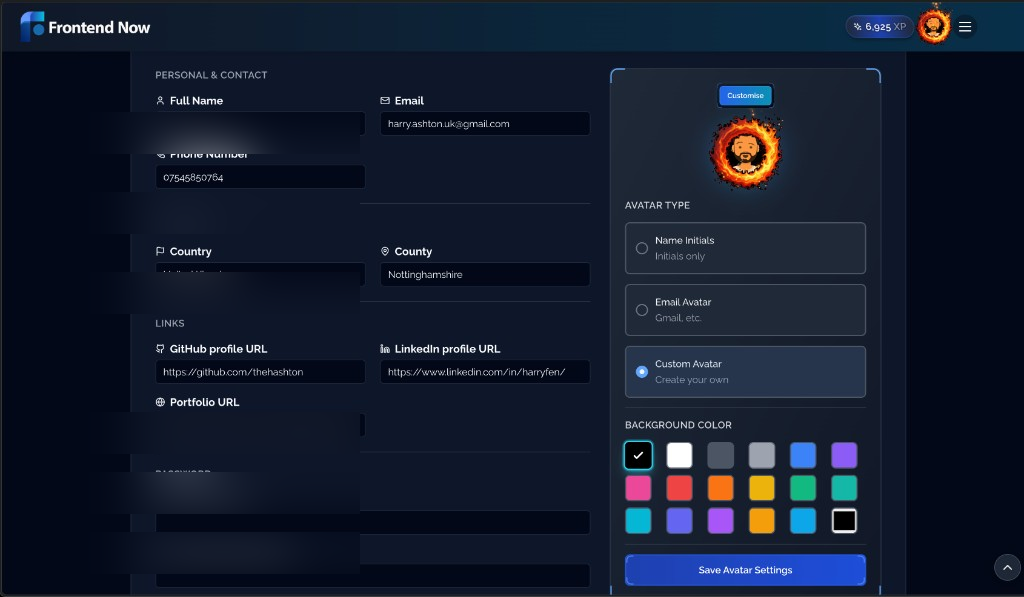1024x597 pixels.
Task: Click the Frontend Now logo
Action: [86, 27]
